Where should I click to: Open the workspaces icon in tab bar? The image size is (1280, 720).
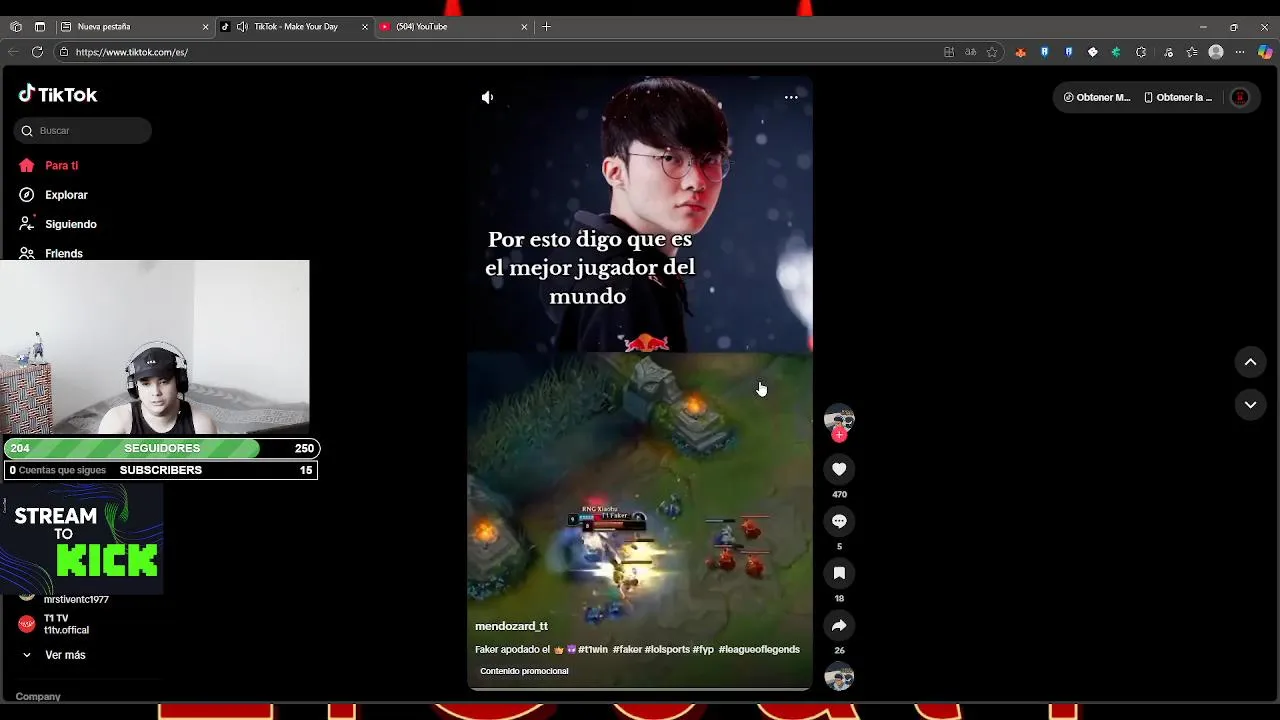(16, 27)
